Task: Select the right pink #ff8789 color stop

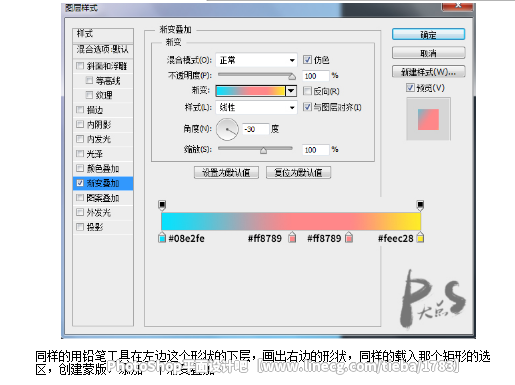Action: [x=349, y=237]
